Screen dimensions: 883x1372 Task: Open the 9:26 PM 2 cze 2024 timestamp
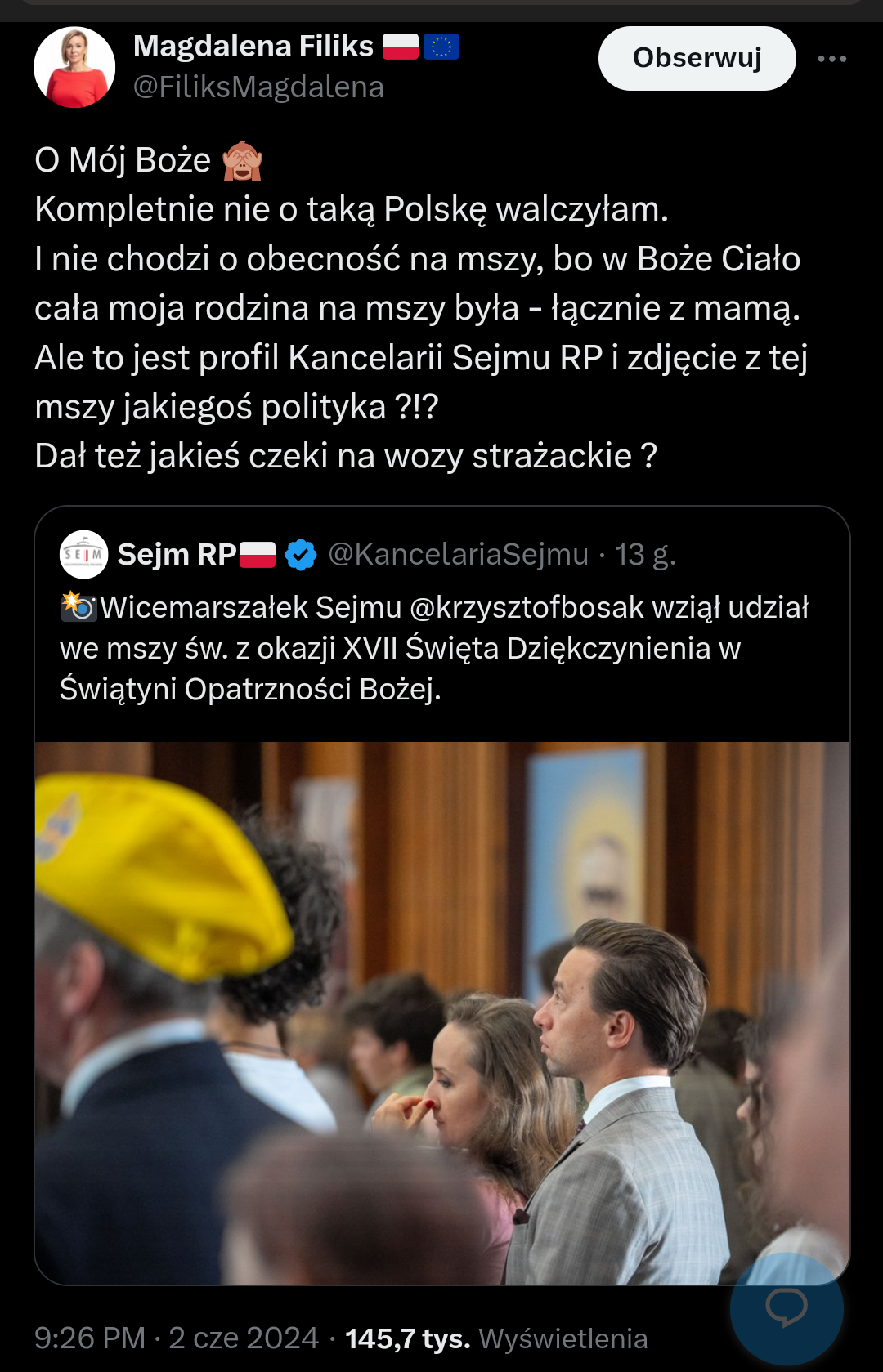[177, 1338]
